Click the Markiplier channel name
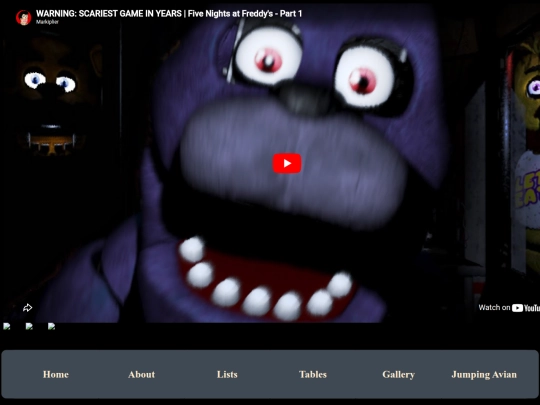The width and height of the screenshot is (540, 405). click(x=48, y=22)
